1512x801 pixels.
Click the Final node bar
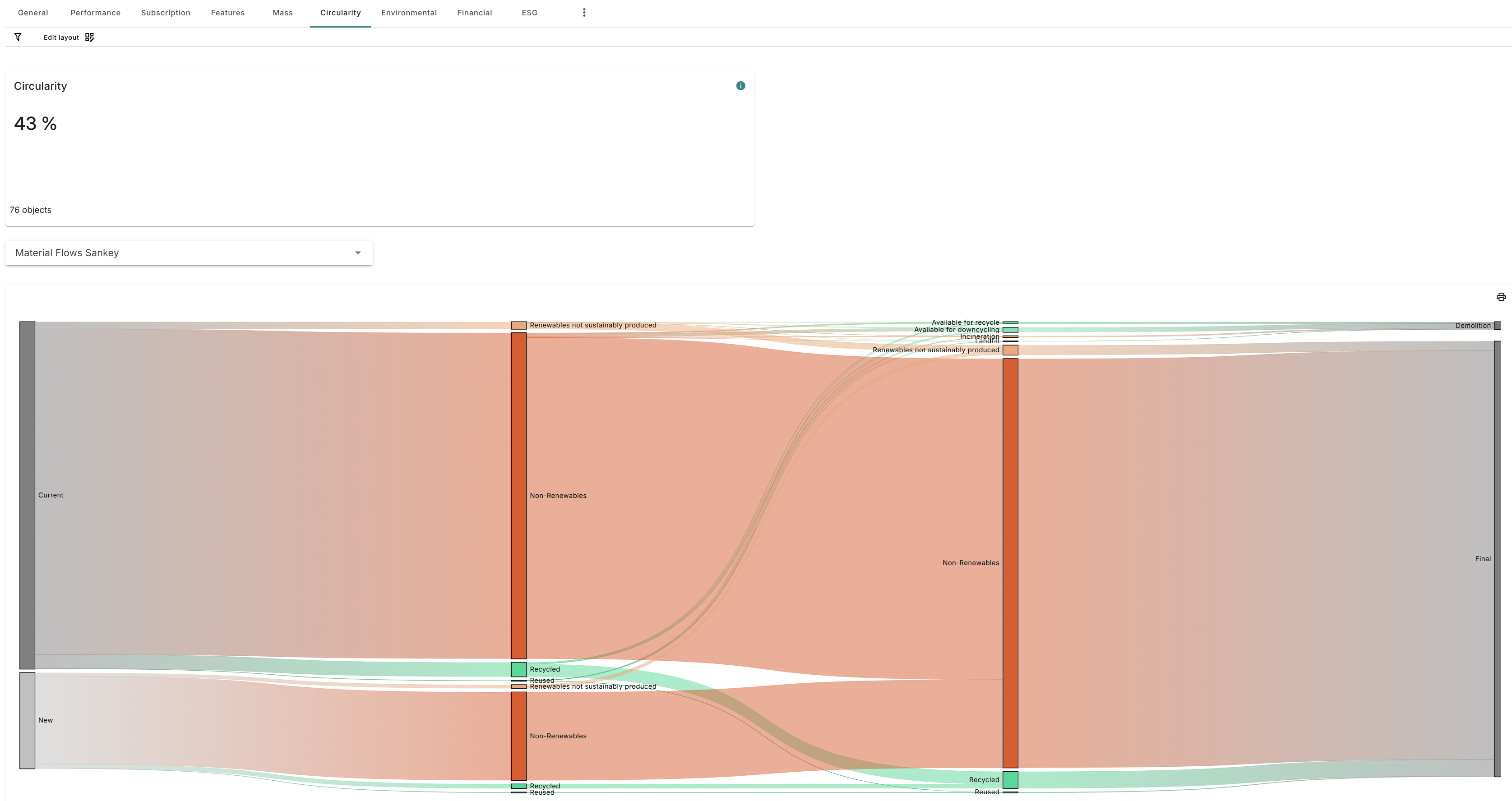1497,559
